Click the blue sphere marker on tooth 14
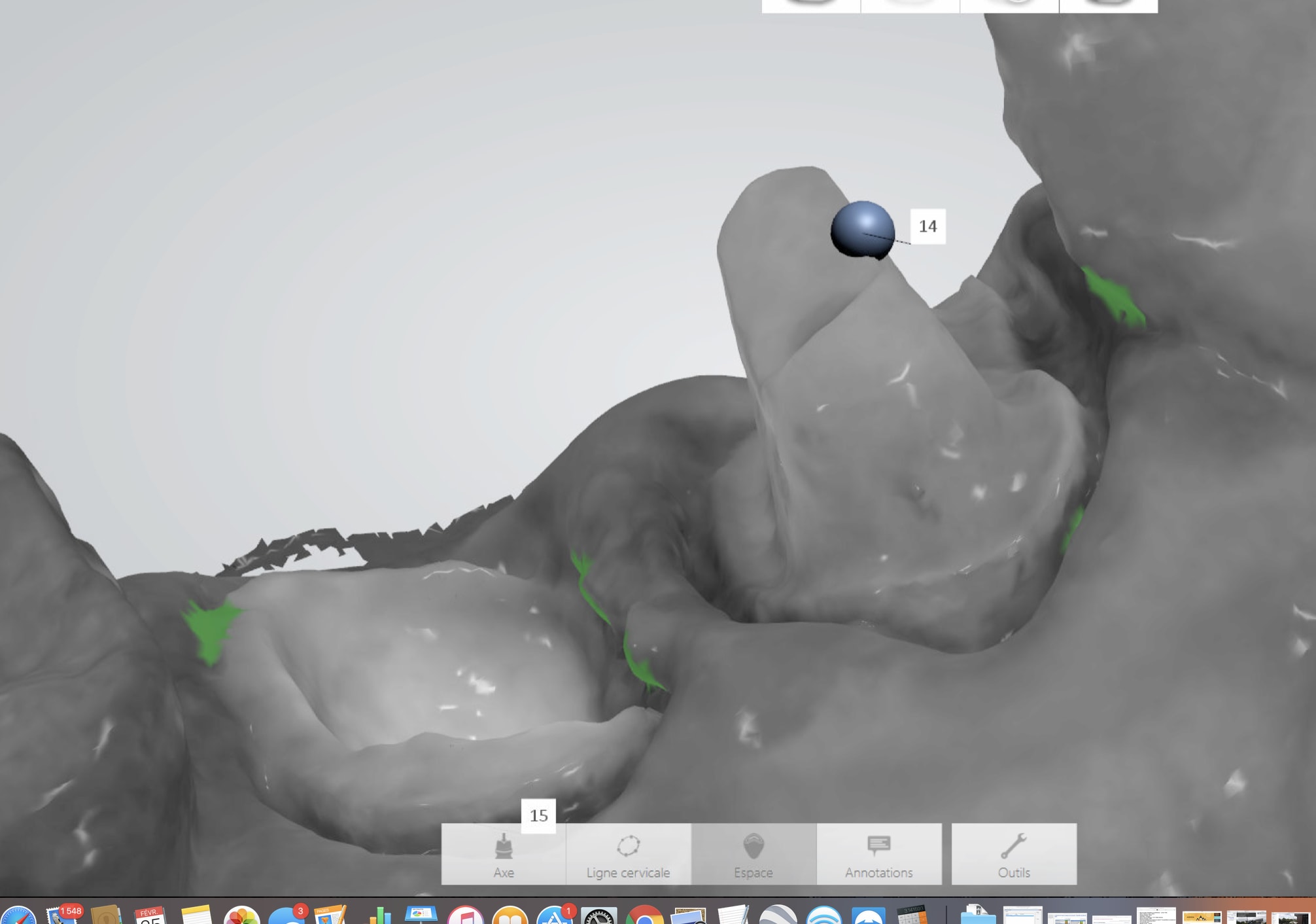 point(862,228)
